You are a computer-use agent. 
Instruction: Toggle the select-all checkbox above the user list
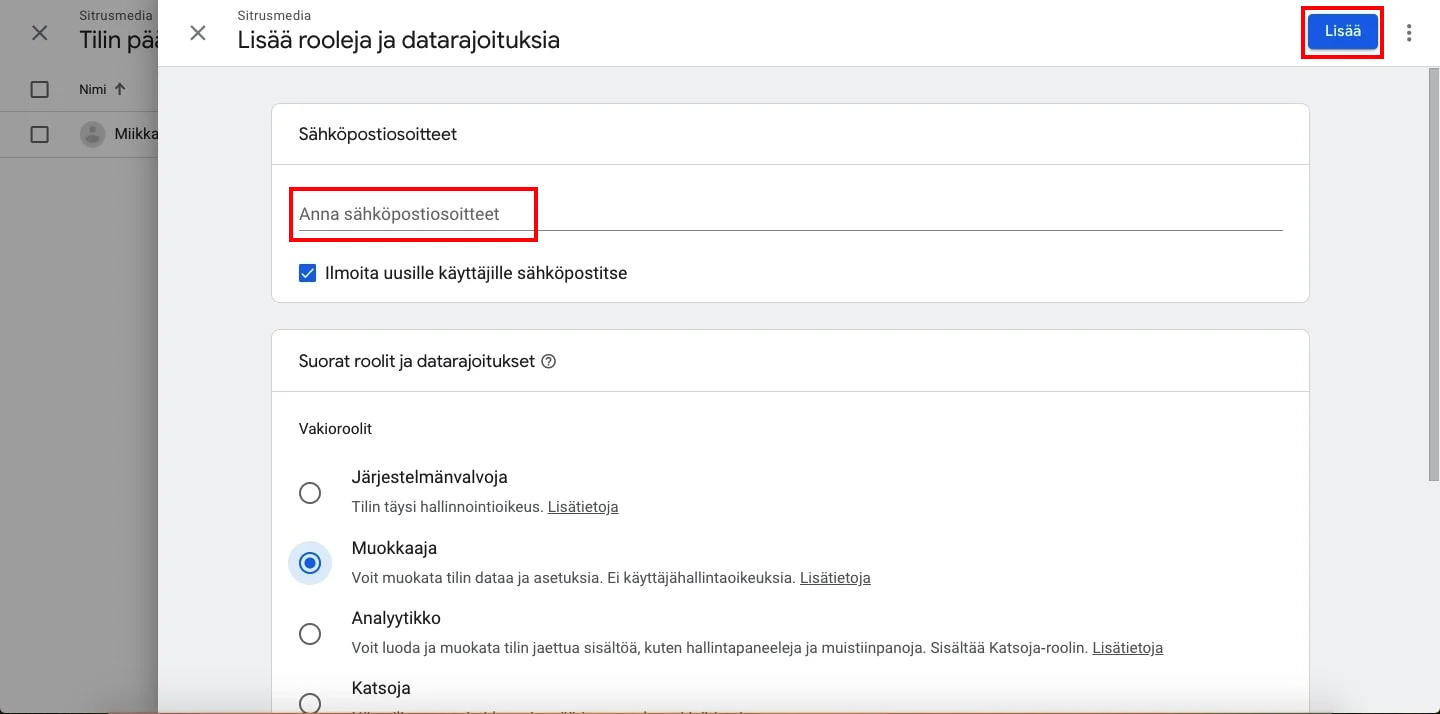pos(40,89)
